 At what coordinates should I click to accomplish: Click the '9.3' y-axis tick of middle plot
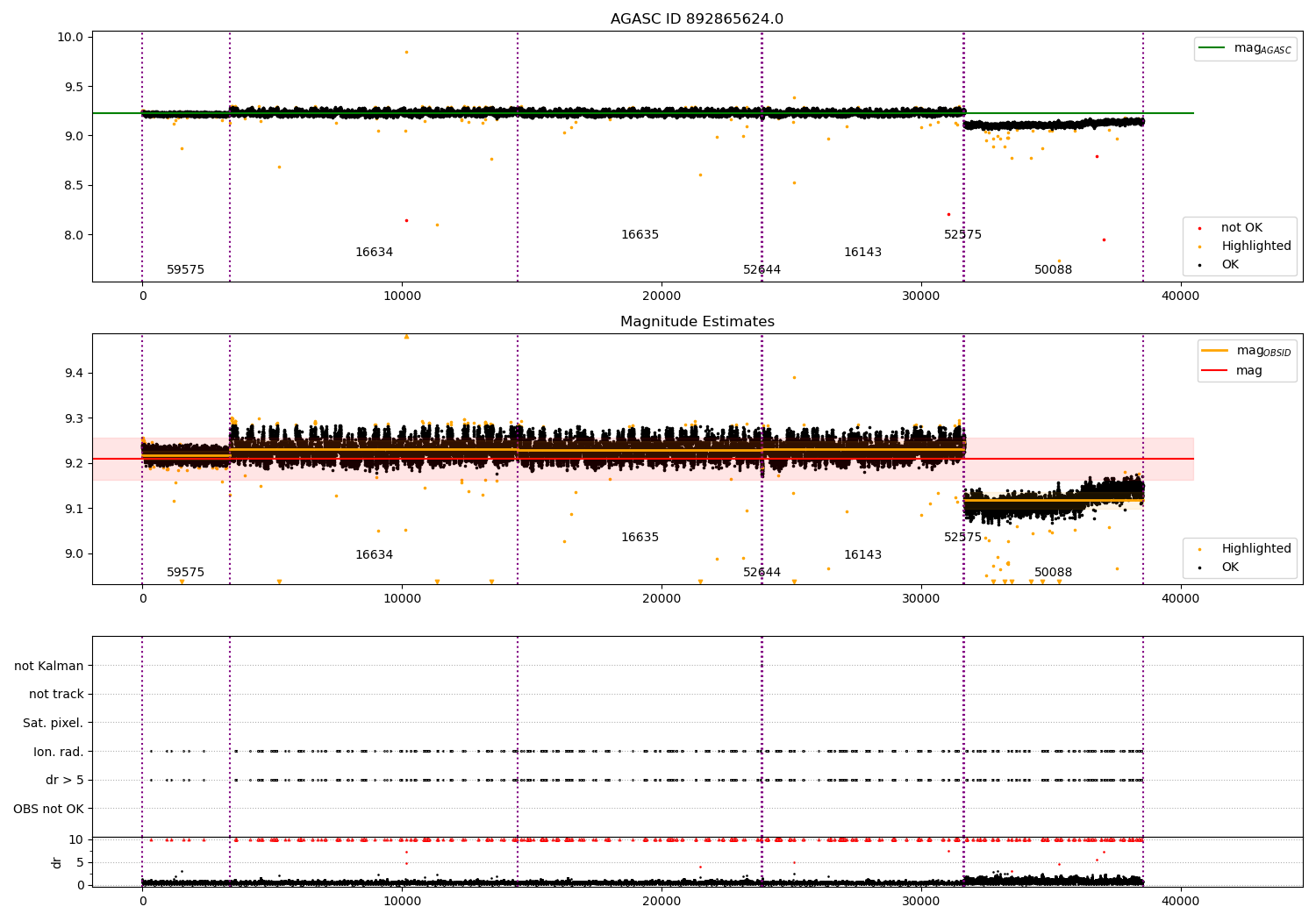click(74, 418)
